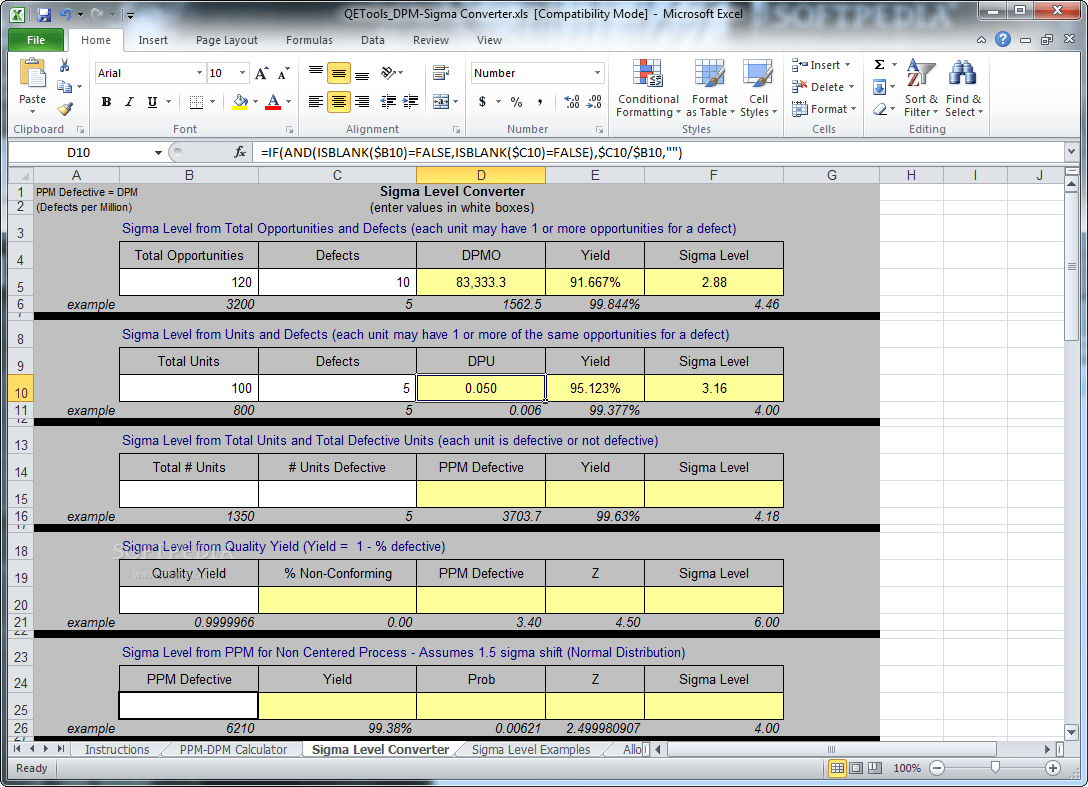The width and height of the screenshot is (1088, 787).
Task: Select the Italic formatting icon
Action: coord(128,102)
